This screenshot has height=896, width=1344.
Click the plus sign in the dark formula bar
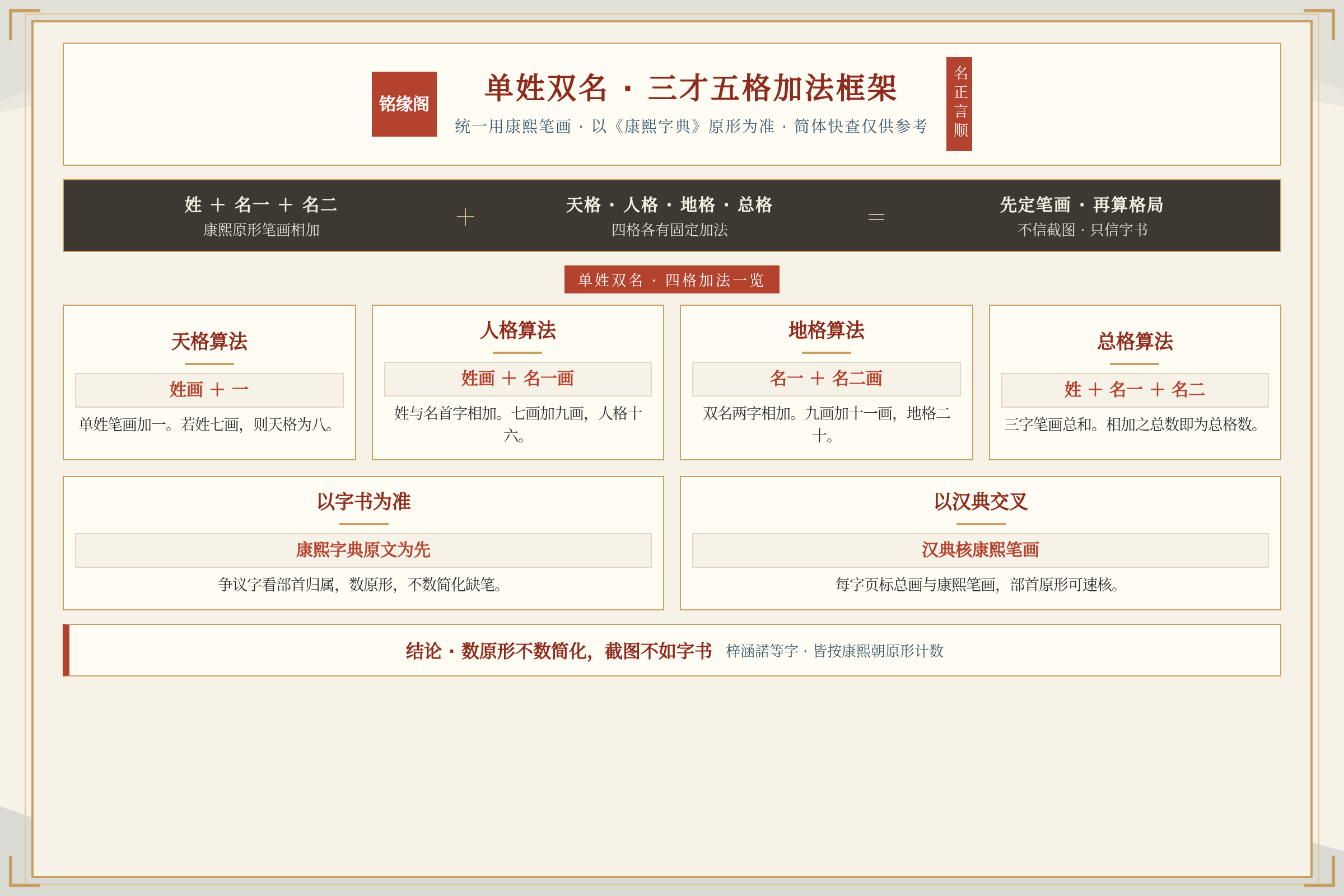coord(465,217)
